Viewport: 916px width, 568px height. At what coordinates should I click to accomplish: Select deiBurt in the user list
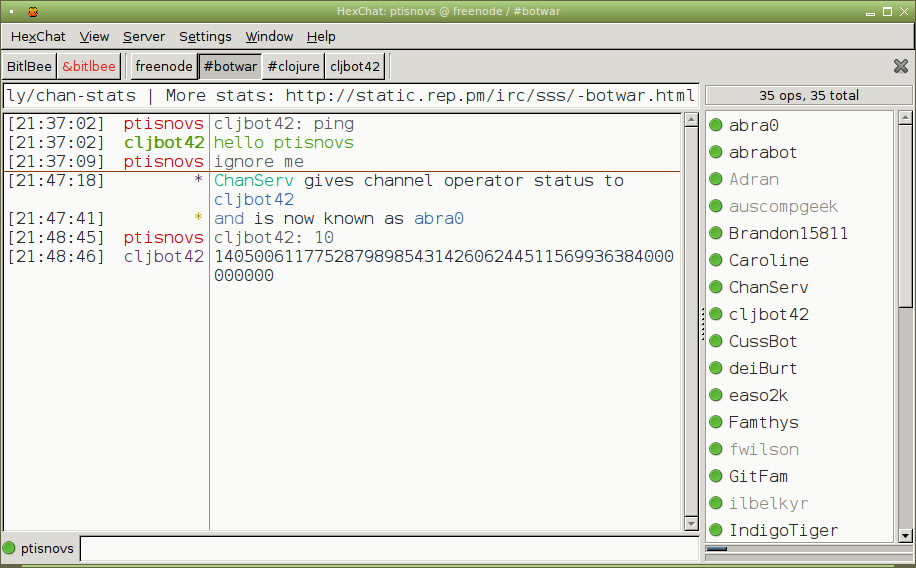762,368
